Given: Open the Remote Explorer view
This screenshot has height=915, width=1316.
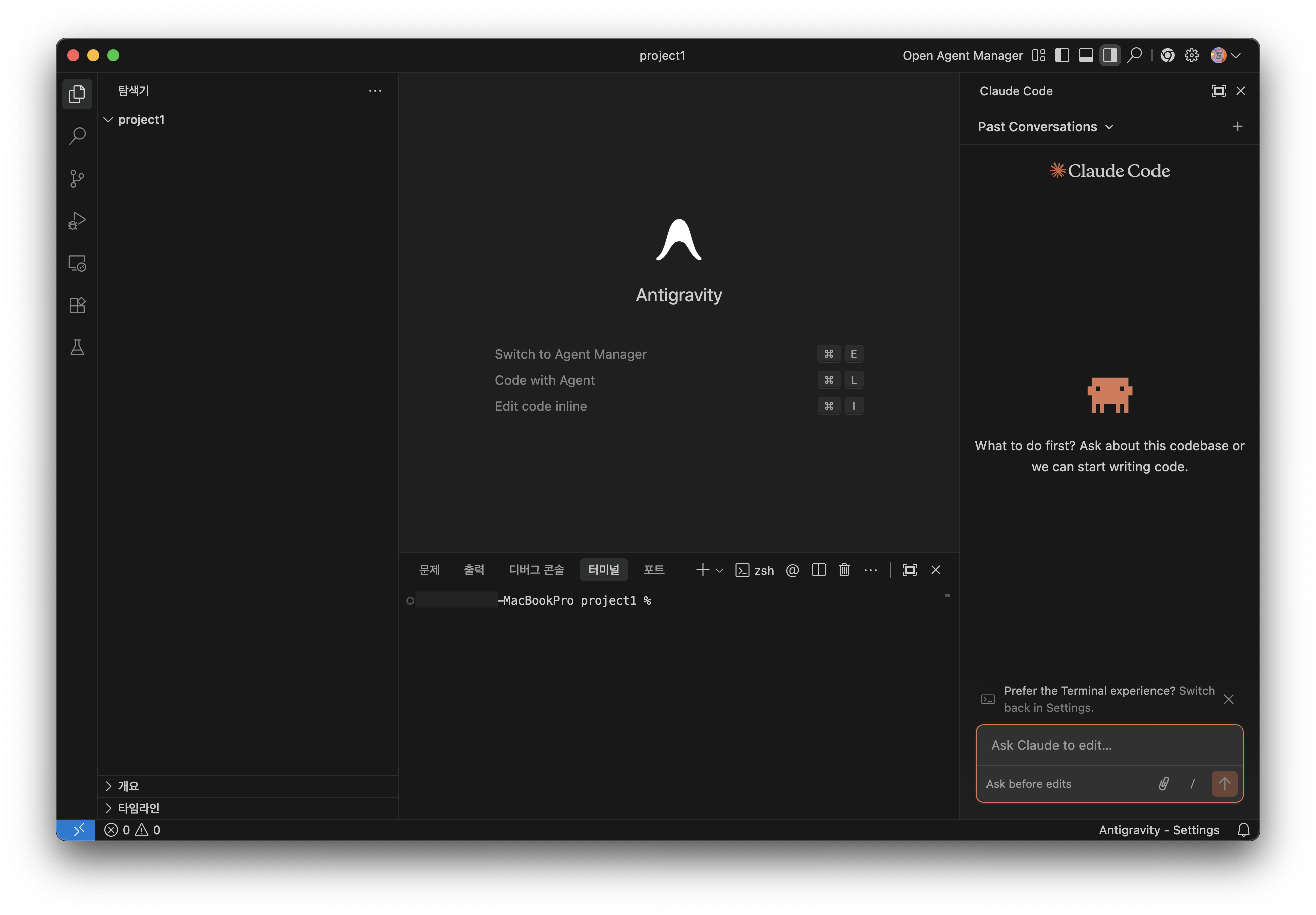Looking at the screenshot, I should point(77,263).
